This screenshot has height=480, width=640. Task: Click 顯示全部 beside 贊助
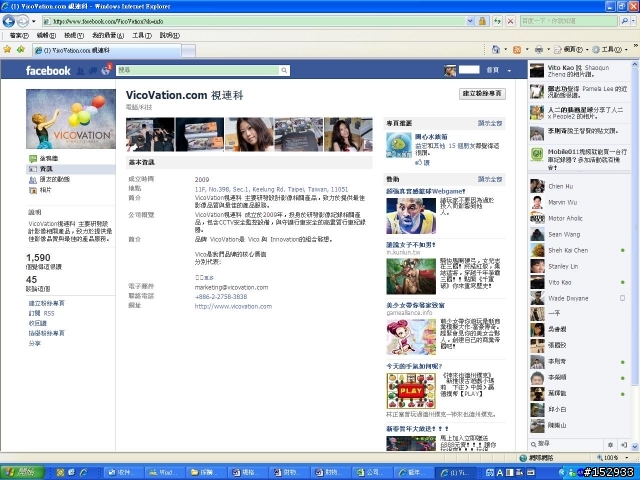[x=490, y=179]
